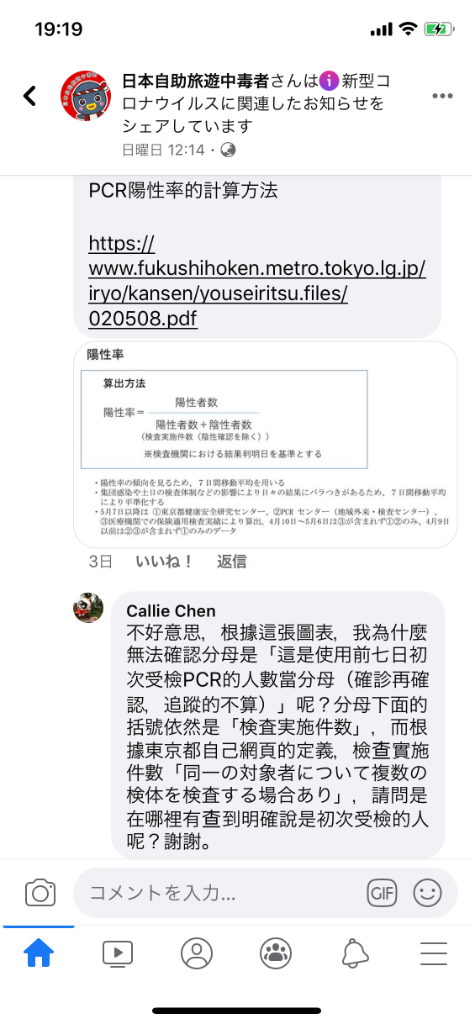Tap the 日本自助旅遊中毒者 page avatar
473x1024 pixels.
click(85, 95)
